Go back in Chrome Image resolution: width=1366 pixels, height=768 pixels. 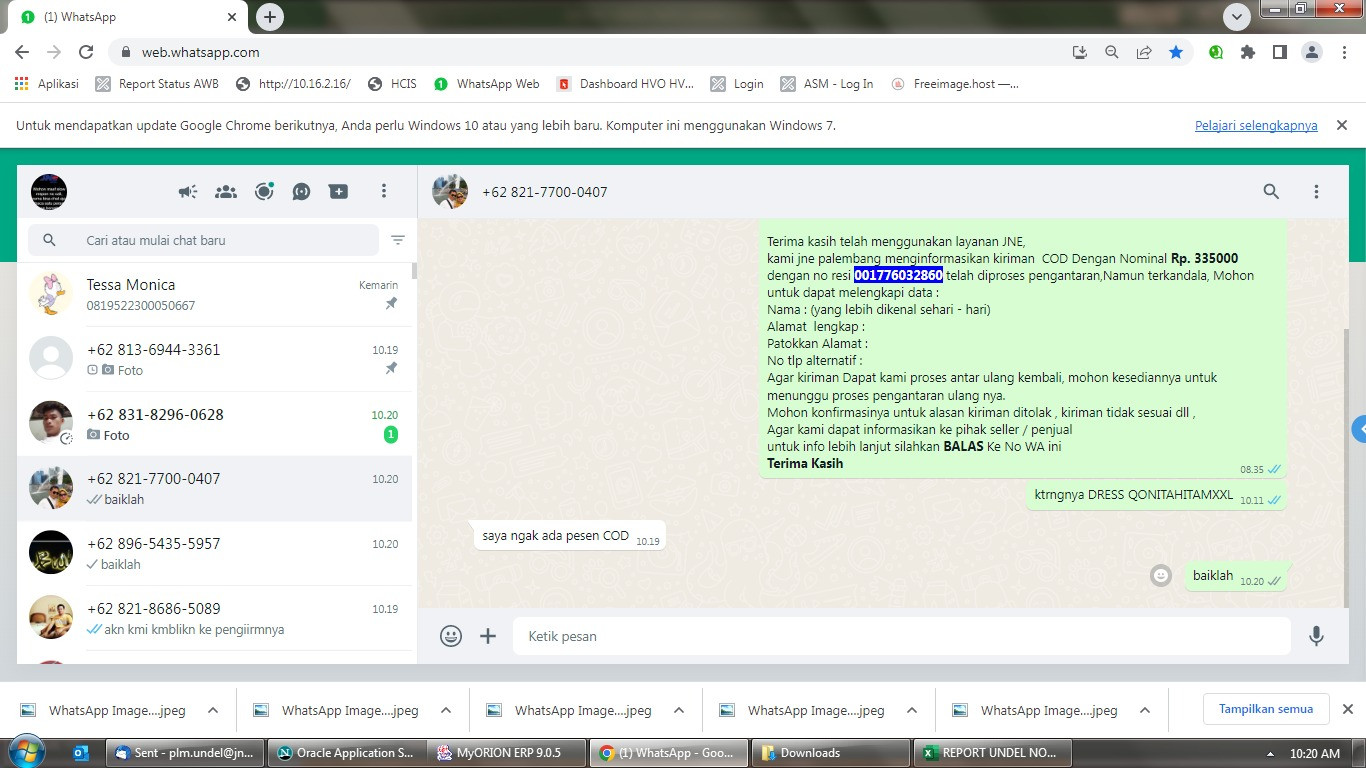(x=22, y=52)
